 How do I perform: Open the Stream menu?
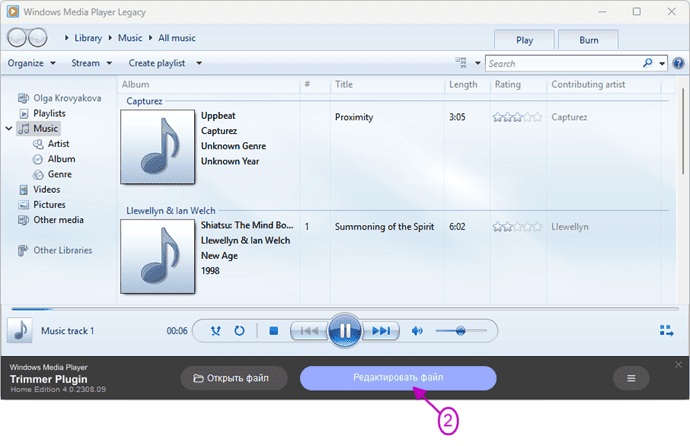(x=92, y=63)
